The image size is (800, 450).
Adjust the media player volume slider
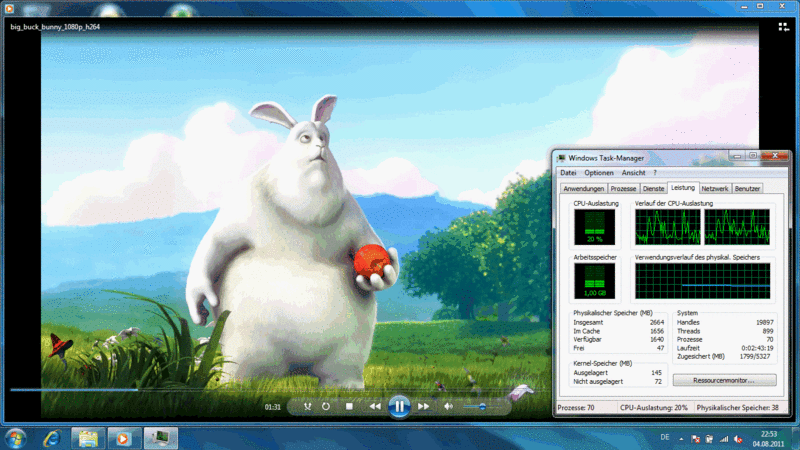482,407
